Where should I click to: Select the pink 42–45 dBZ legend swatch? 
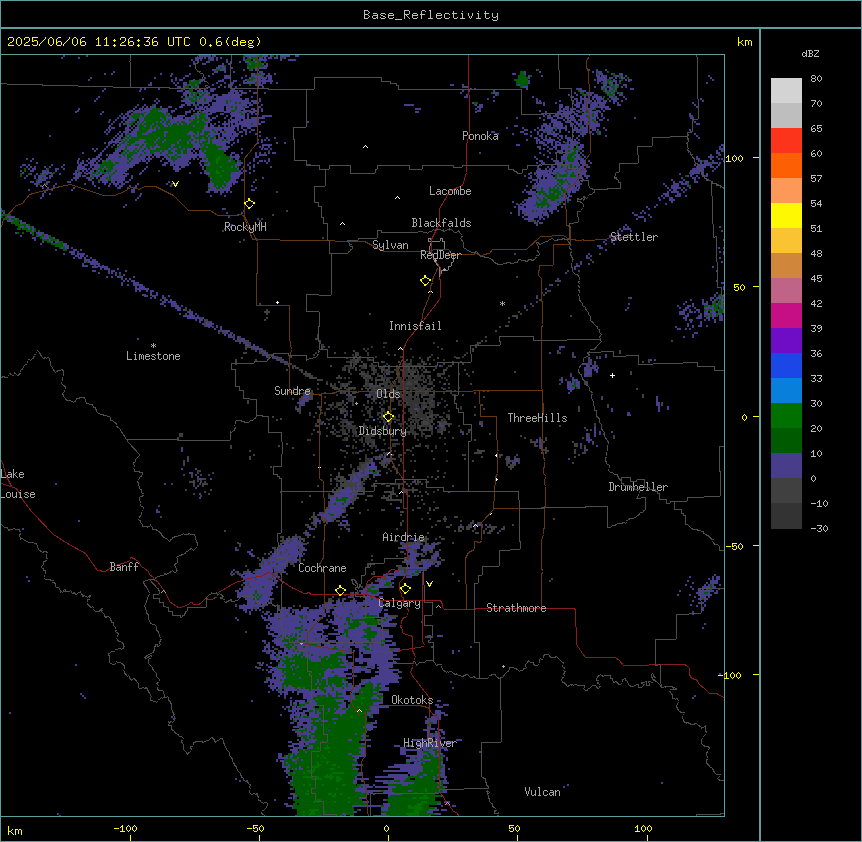[x=786, y=291]
